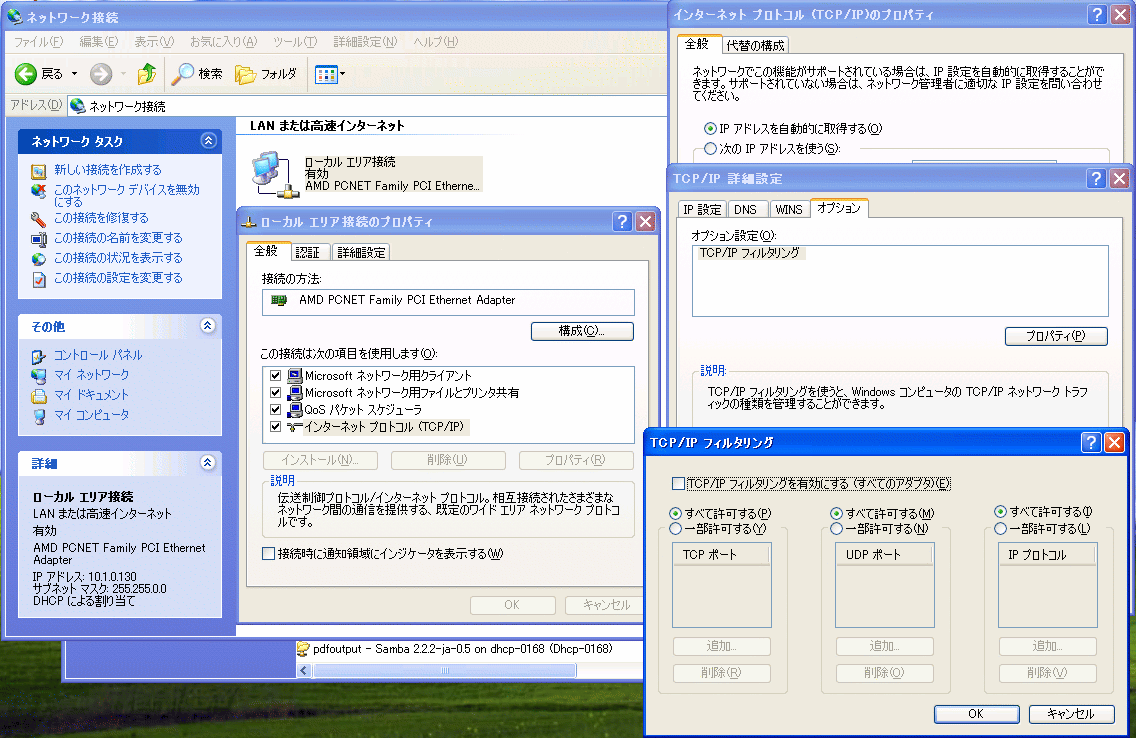Collapse the その他 sidebar panel
Screen dimensions: 1136x738
click(x=208, y=326)
